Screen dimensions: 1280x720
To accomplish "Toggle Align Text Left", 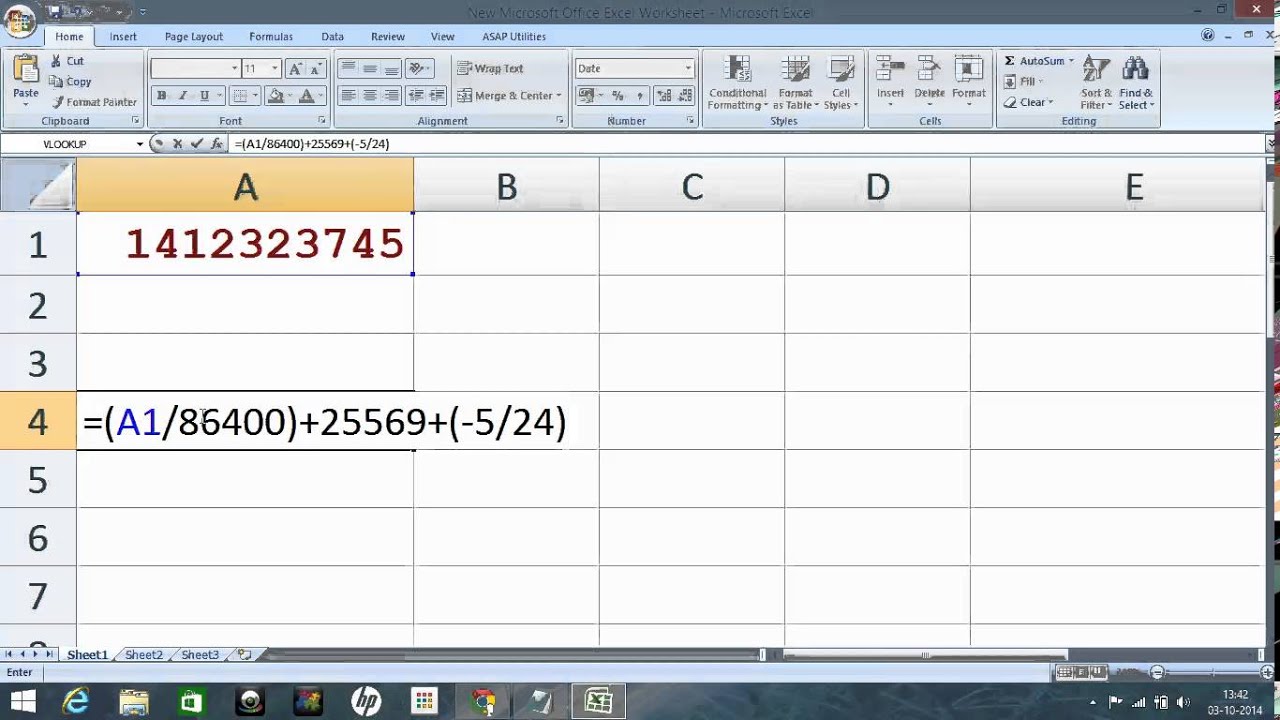I will point(348,96).
